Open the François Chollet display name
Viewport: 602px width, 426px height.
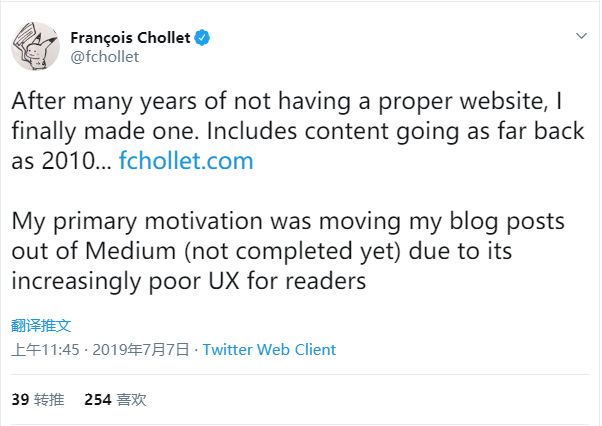pos(130,38)
